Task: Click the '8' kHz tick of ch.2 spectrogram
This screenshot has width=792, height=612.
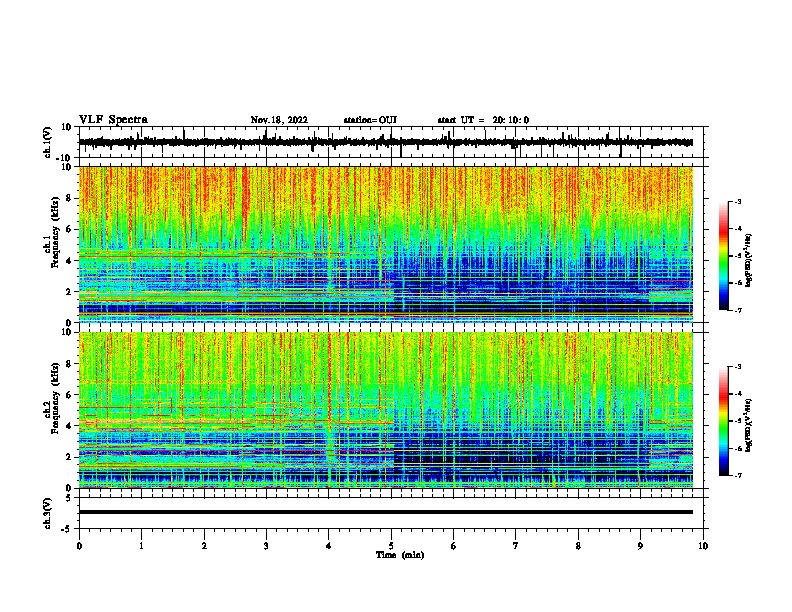Action: 69,364
